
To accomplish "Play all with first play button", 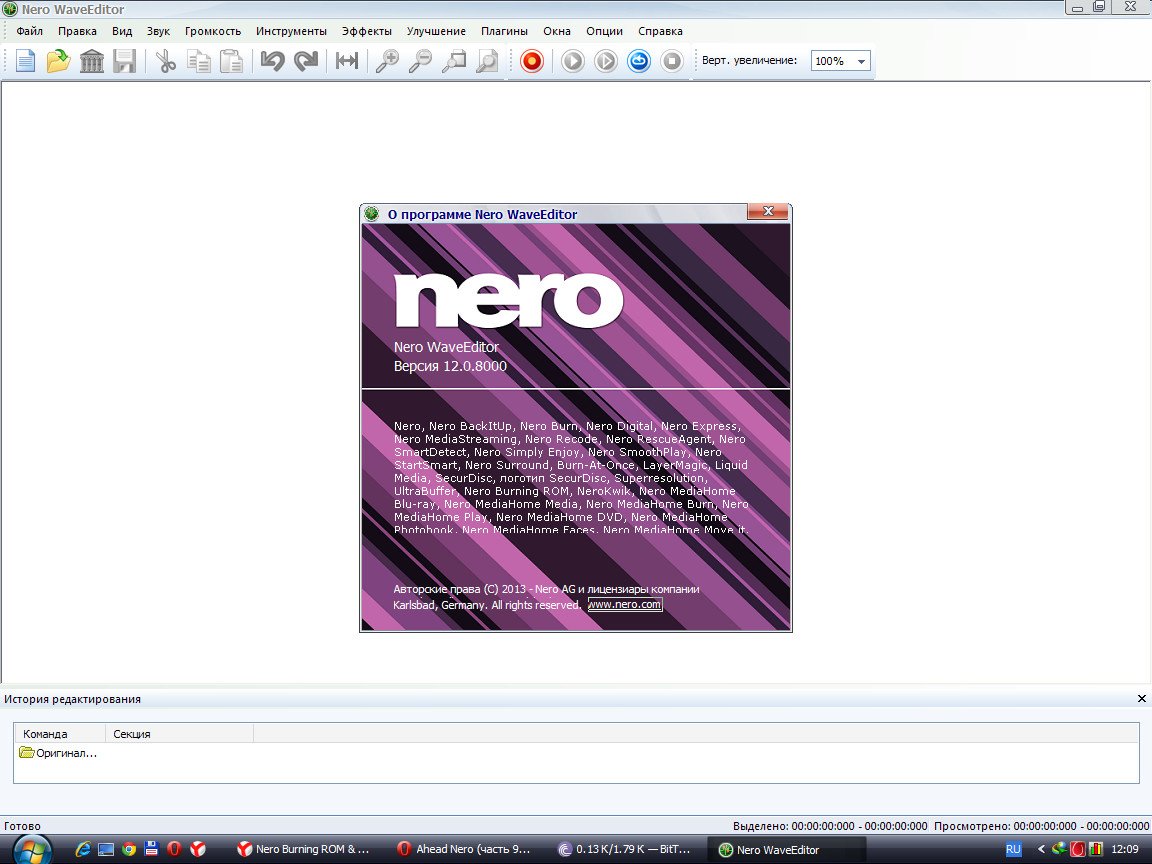I will point(573,61).
